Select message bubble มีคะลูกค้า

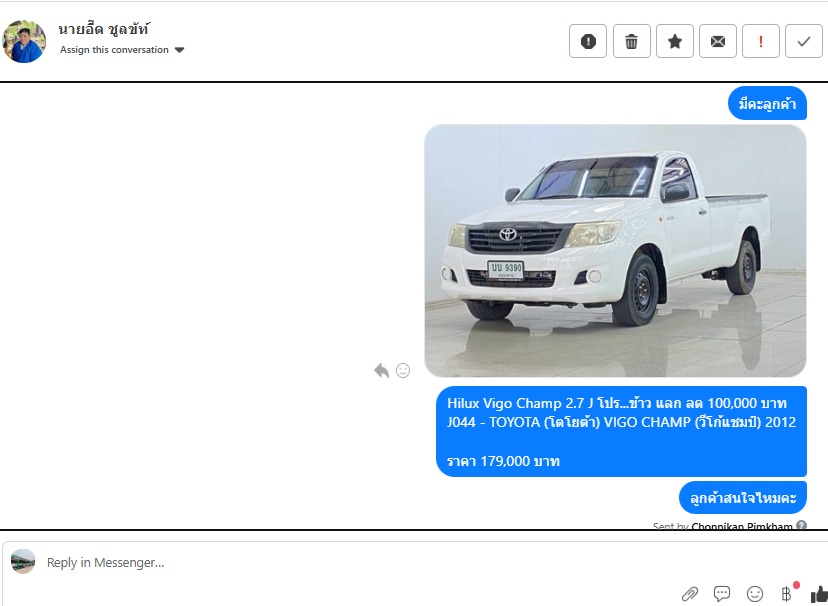767,103
